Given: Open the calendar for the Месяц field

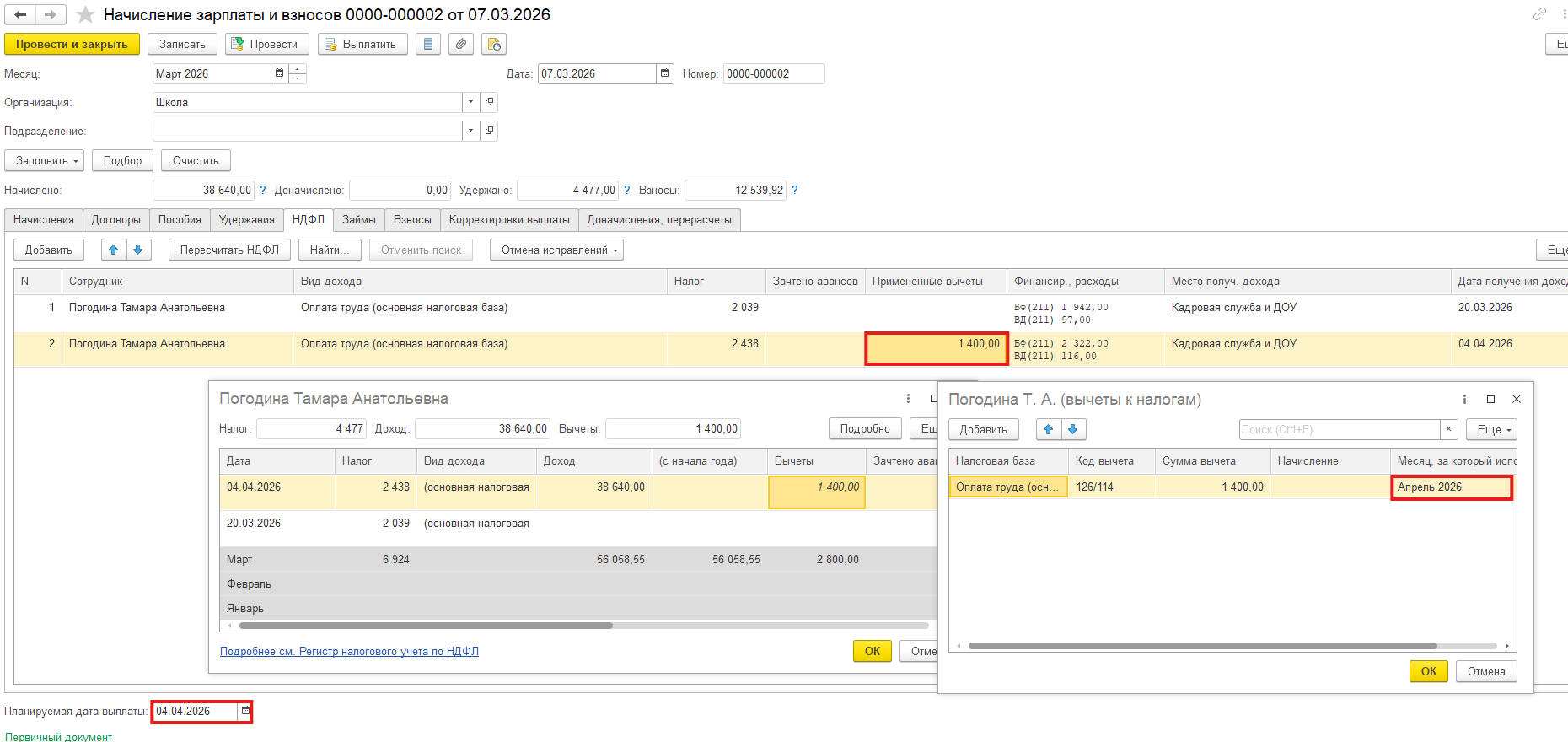Looking at the screenshot, I should pos(280,73).
